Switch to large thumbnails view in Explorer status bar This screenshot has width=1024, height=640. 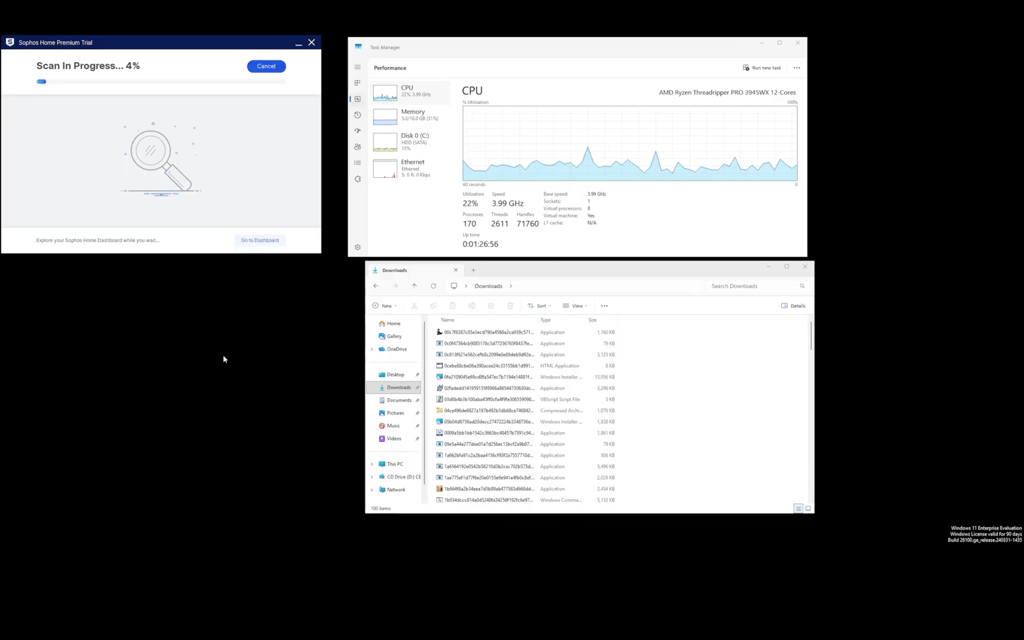pyautogui.click(x=808, y=508)
